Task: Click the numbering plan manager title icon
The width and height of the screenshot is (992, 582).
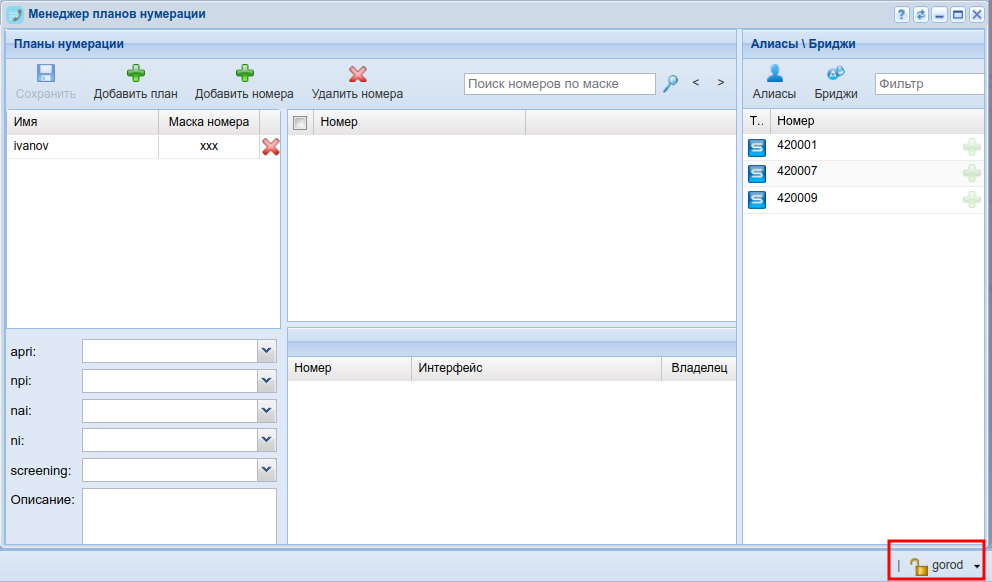Action: (x=15, y=15)
